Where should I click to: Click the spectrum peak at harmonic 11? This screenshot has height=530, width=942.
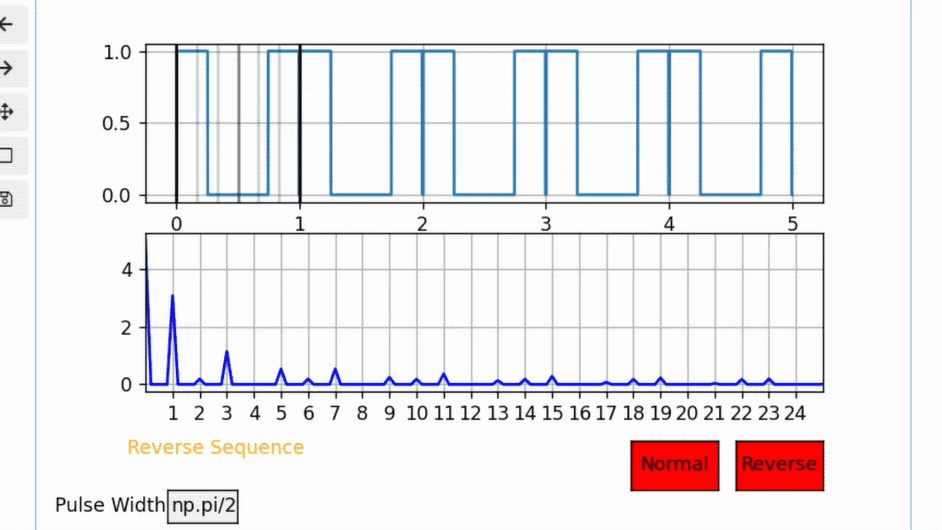tap(443, 375)
